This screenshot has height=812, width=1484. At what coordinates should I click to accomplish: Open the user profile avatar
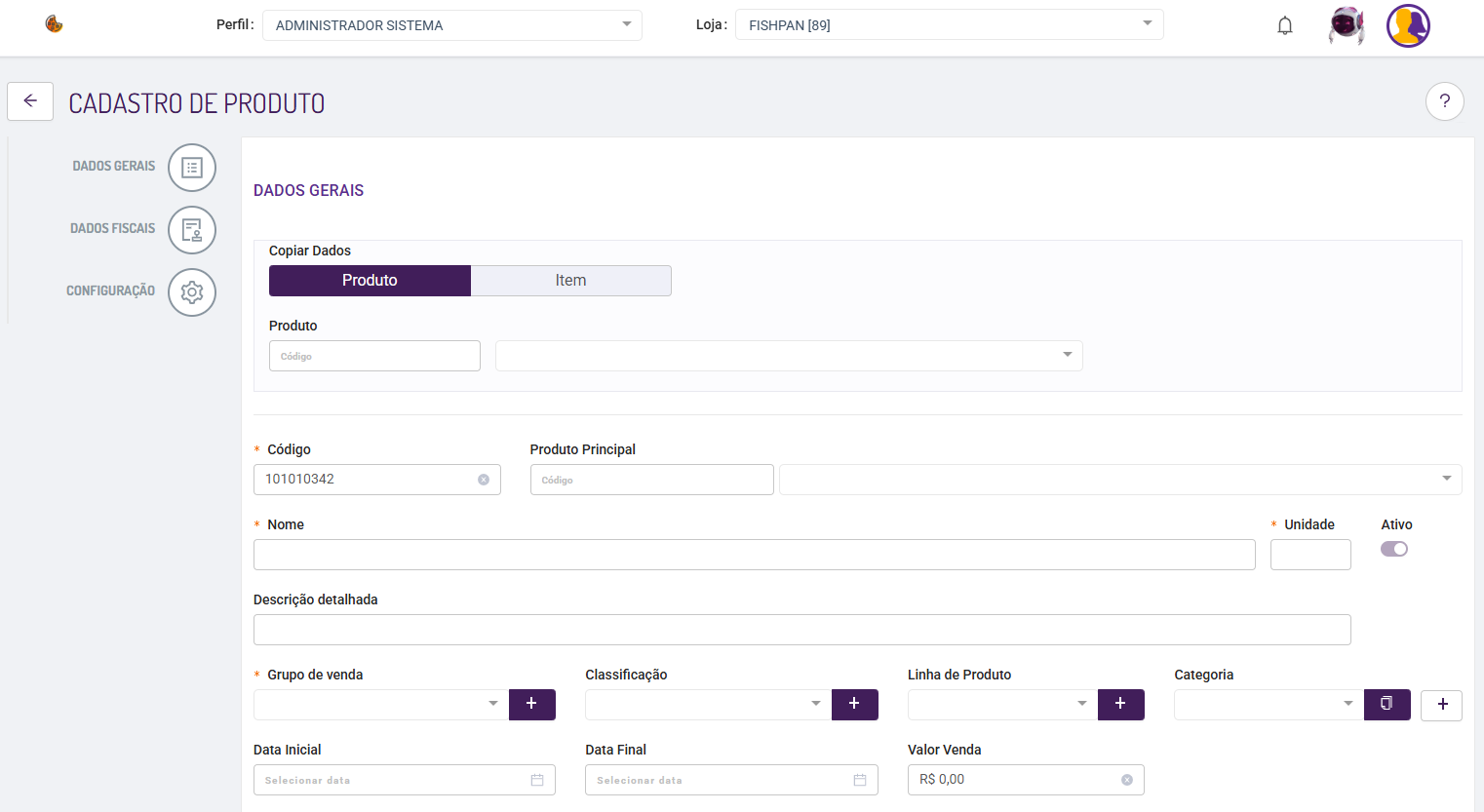(x=1408, y=26)
